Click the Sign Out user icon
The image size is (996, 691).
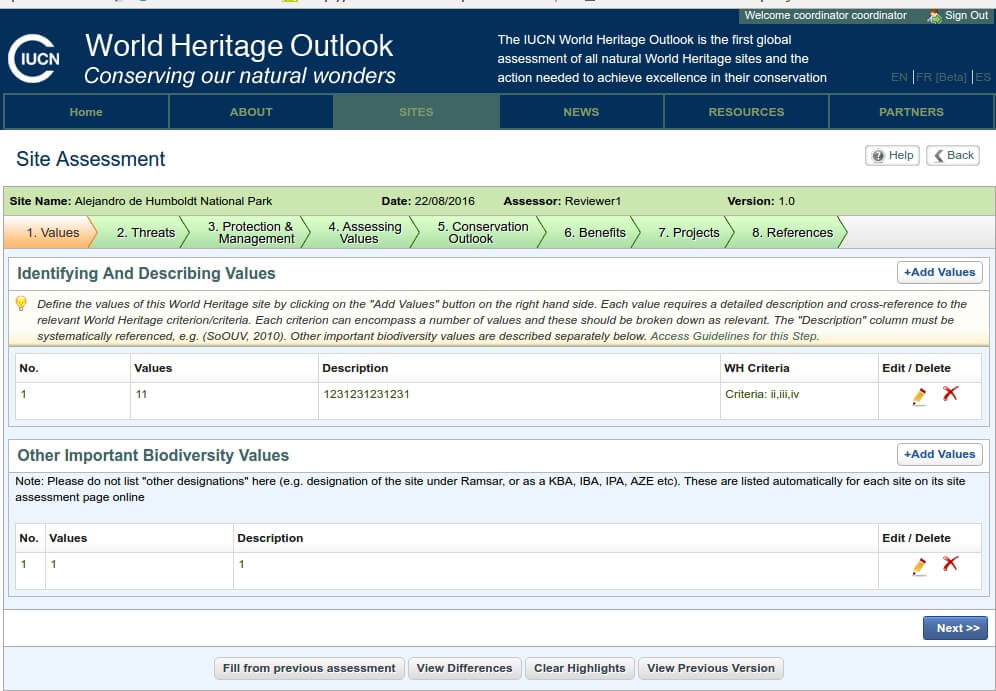click(x=934, y=16)
